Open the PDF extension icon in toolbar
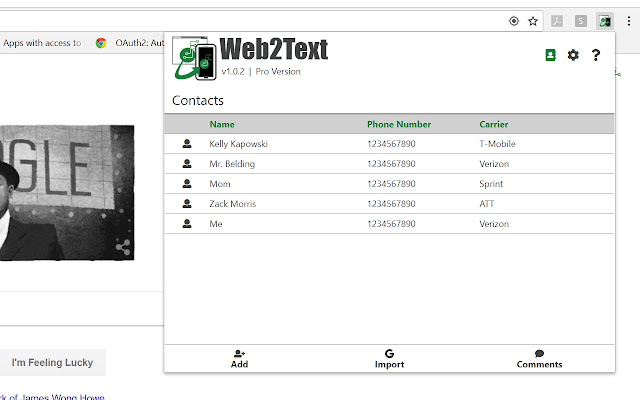The height and width of the screenshot is (400, 640). point(557,21)
